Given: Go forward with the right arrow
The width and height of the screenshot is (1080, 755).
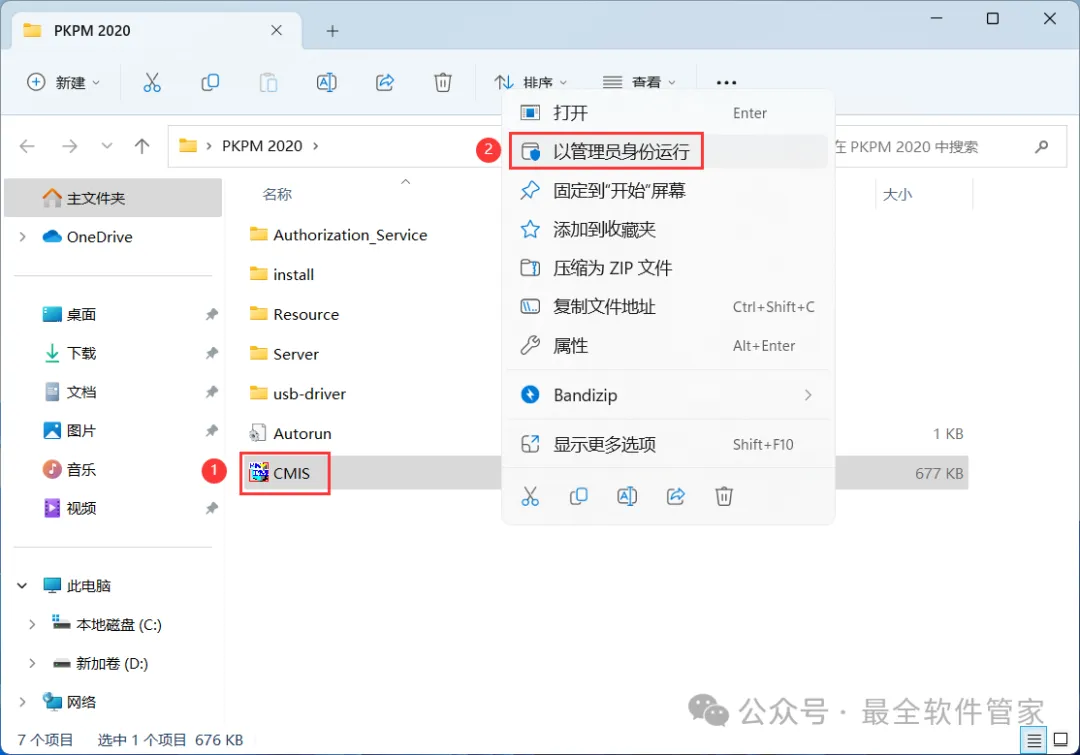Looking at the screenshot, I should [x=70, y=146].
